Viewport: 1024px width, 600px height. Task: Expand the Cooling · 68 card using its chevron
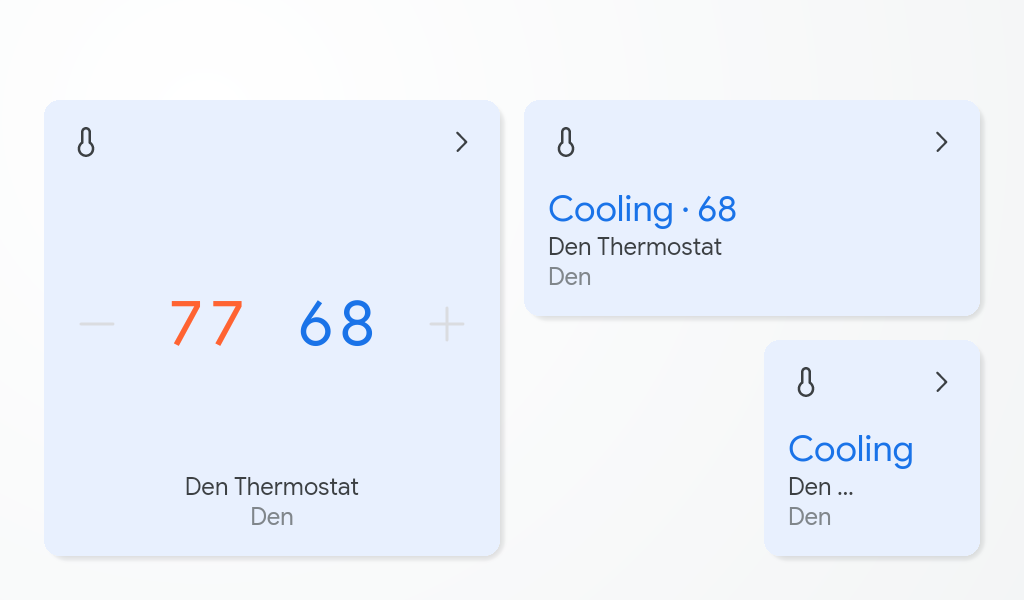point(941,142)
